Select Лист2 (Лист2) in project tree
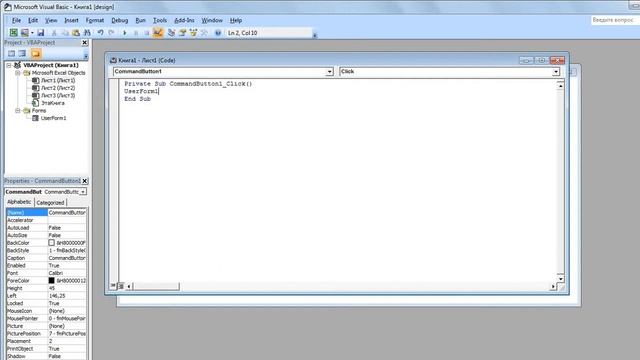 coord(58,88)
